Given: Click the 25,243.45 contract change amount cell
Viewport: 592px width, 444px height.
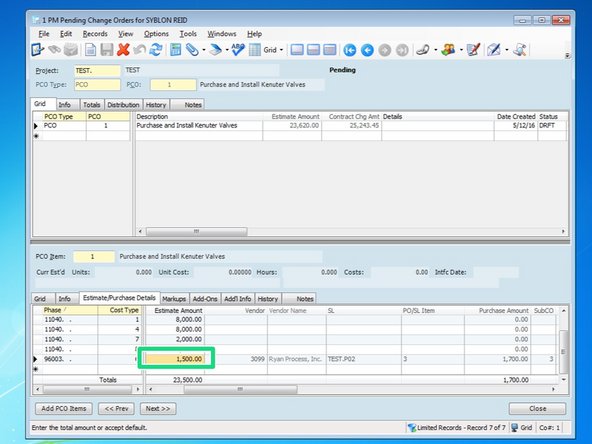Looking at the screenshot, I should click(351, 125).
